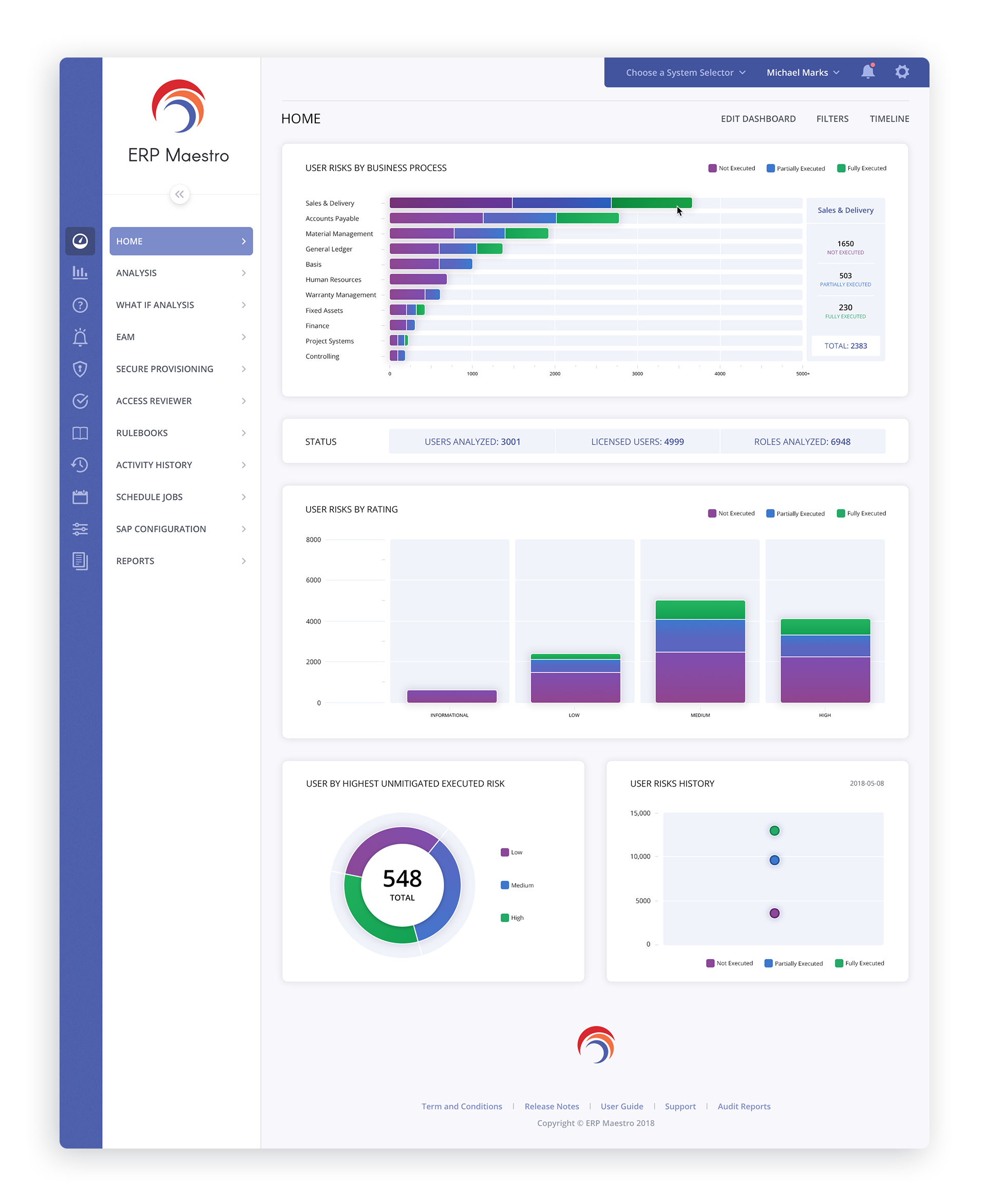Select the bar chart analysis sidebar icon
The image size is (986, 1204).
[x=80, y=273]
